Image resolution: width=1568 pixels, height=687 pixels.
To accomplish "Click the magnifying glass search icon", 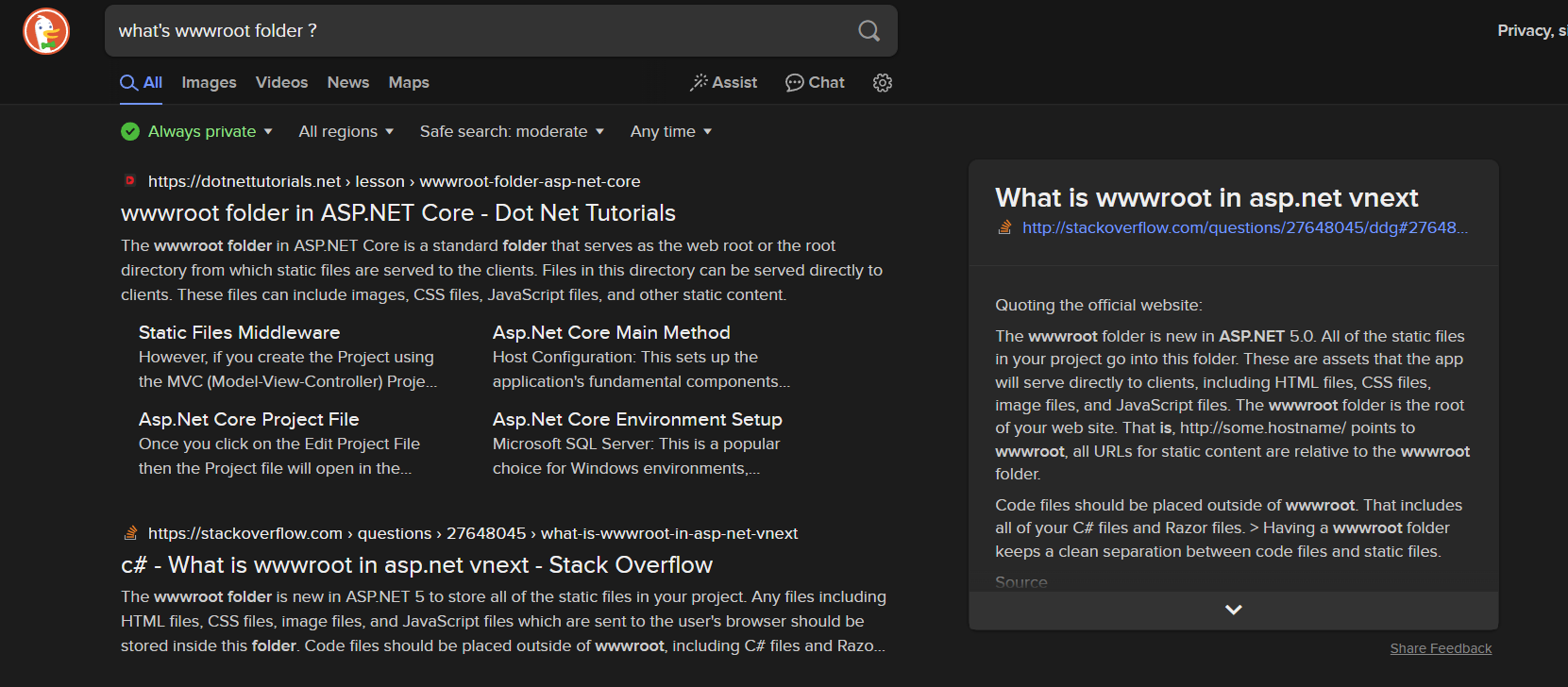I will [x=868, y=31].
